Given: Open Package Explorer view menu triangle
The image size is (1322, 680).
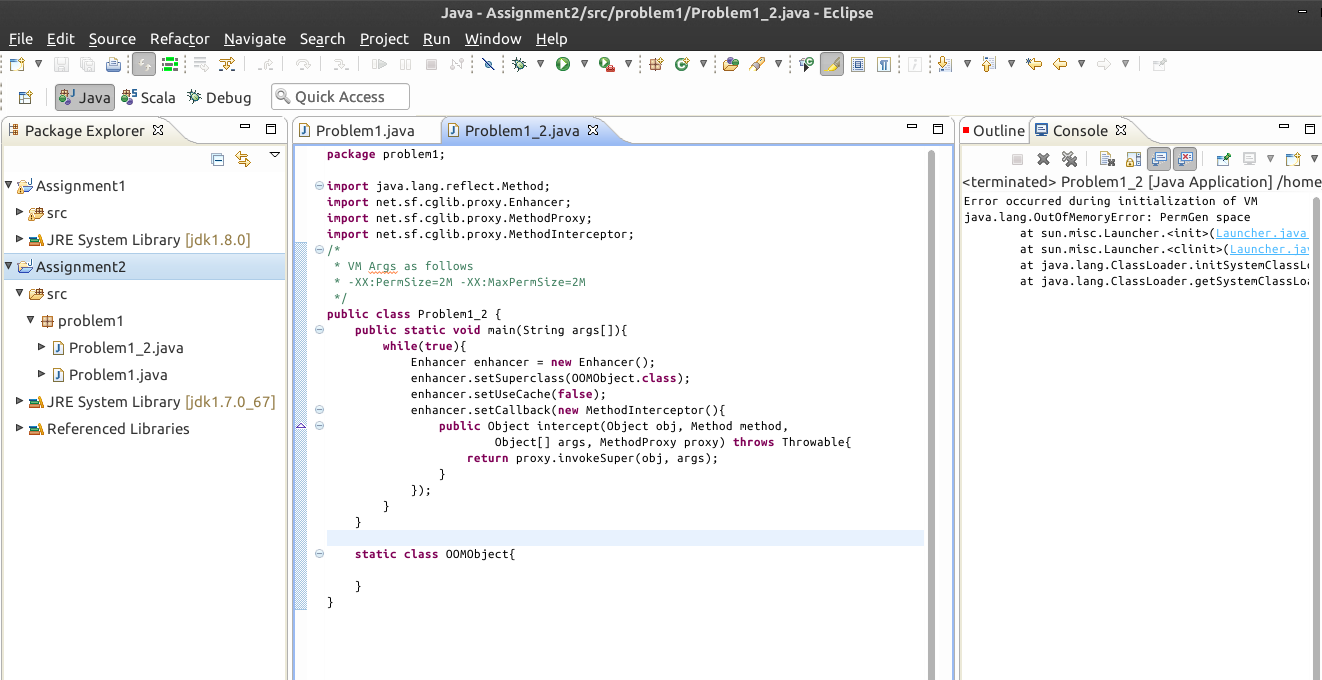Looking at the screenshot, I should [274, 156].
